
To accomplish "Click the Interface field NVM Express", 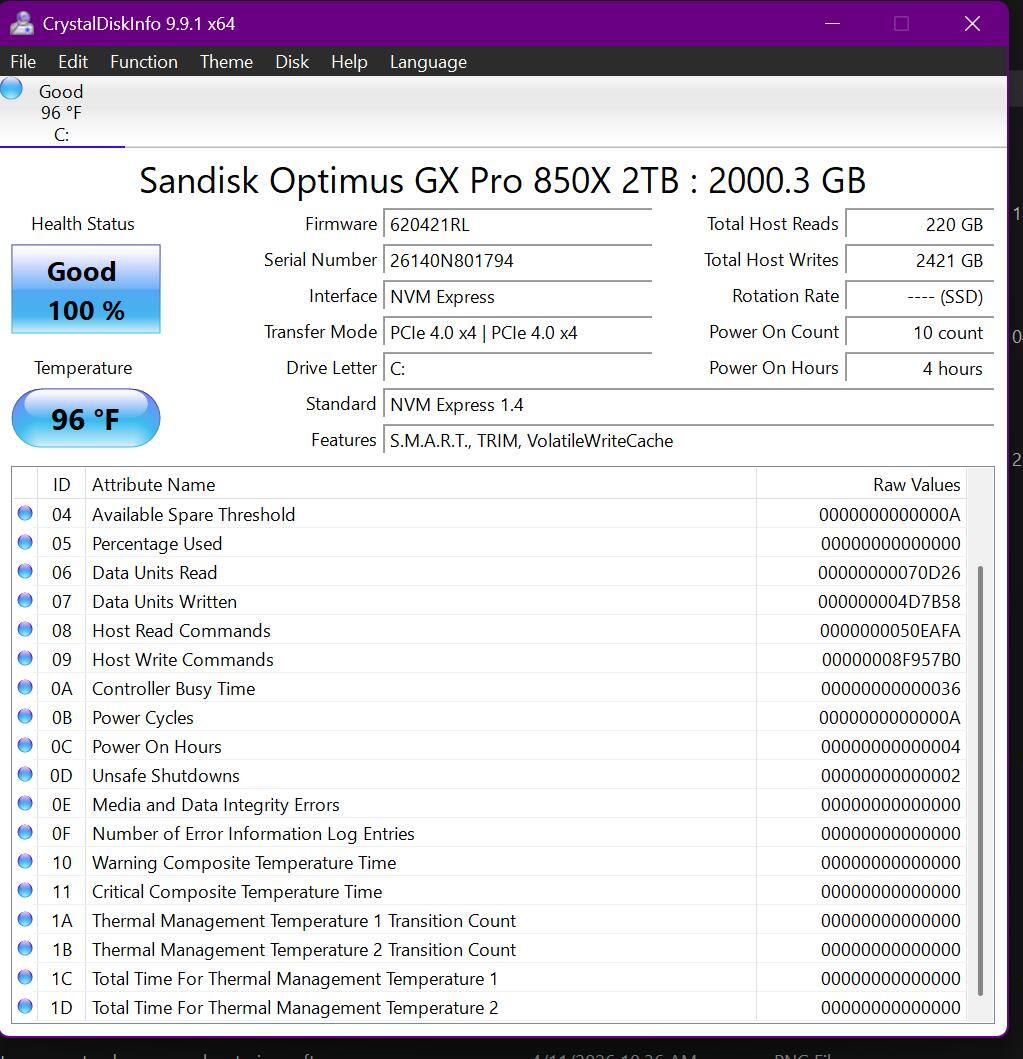I will (517, 296).
